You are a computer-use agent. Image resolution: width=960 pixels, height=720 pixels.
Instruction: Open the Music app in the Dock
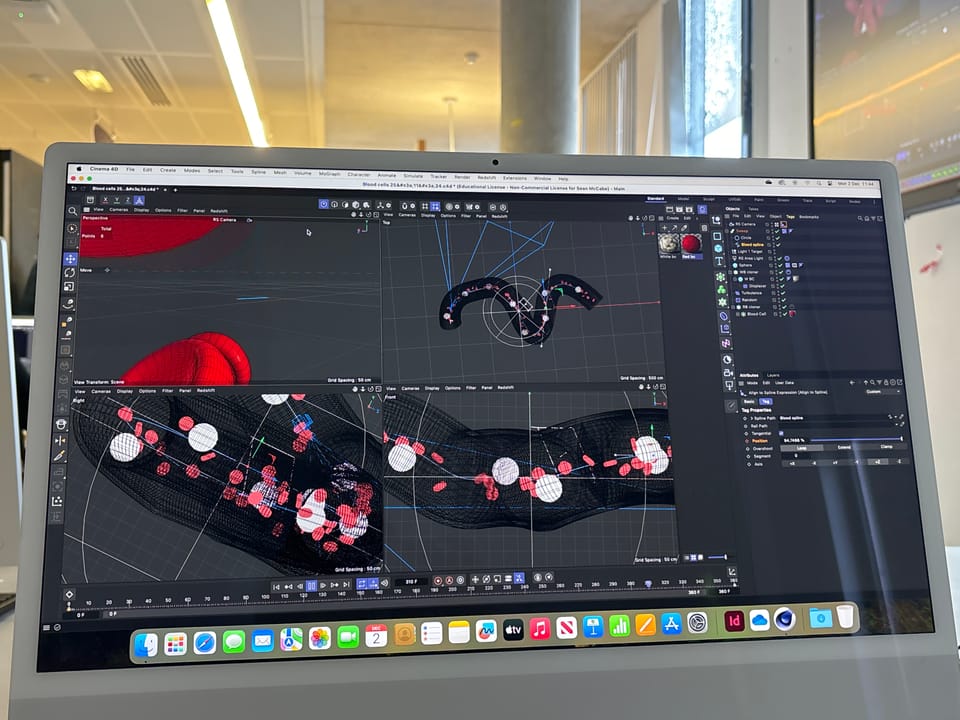click(x=540, y=629)
